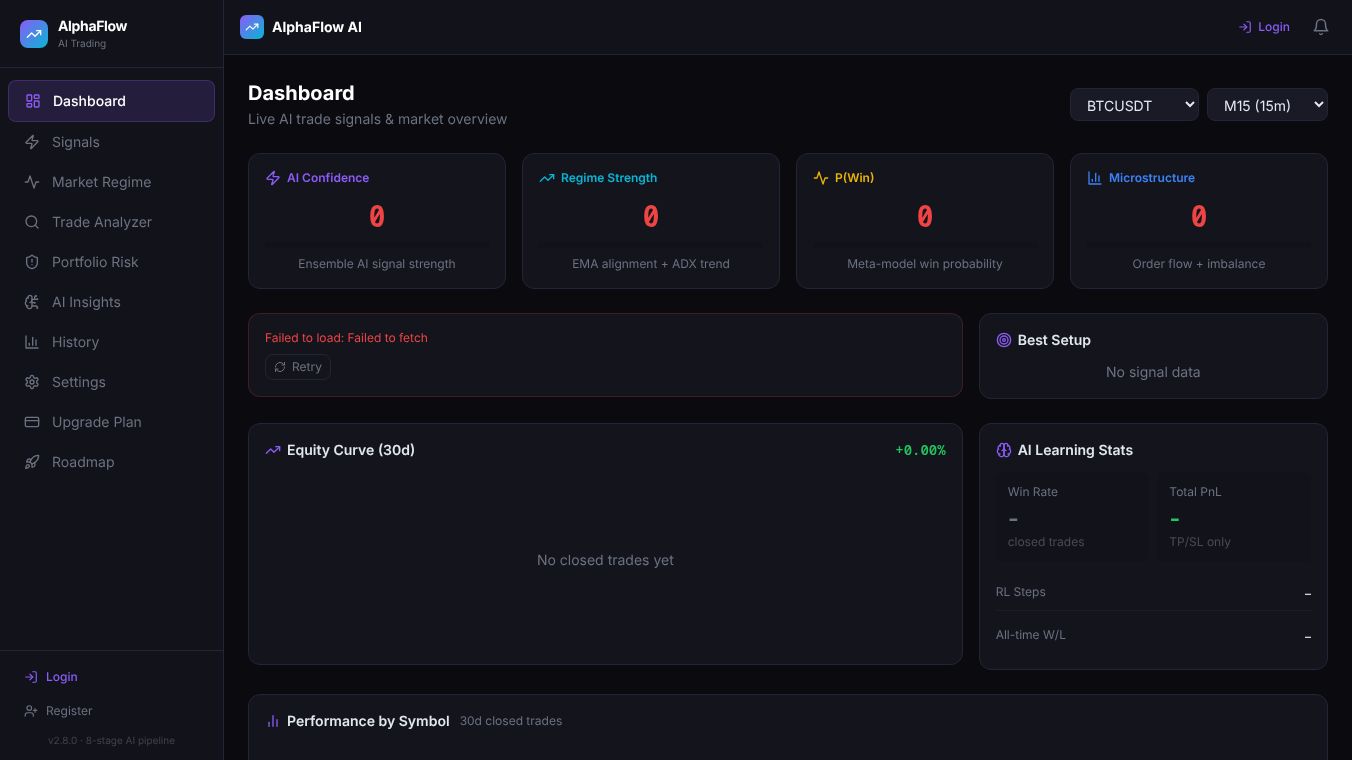Click the Regime Strength trend-line icon
Image resolution: width=1352 pixels, height=760 pixels.
tap(547, 177)
